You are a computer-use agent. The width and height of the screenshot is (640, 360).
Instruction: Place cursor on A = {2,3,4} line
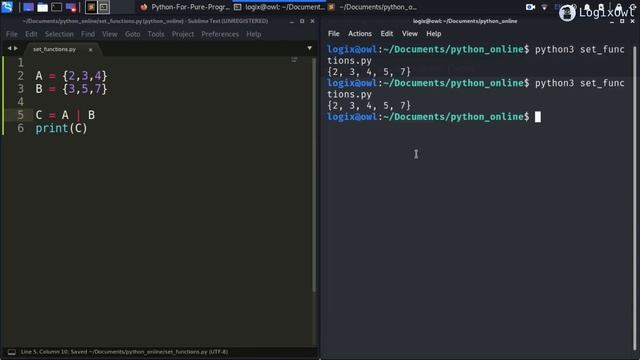[71, 76]
